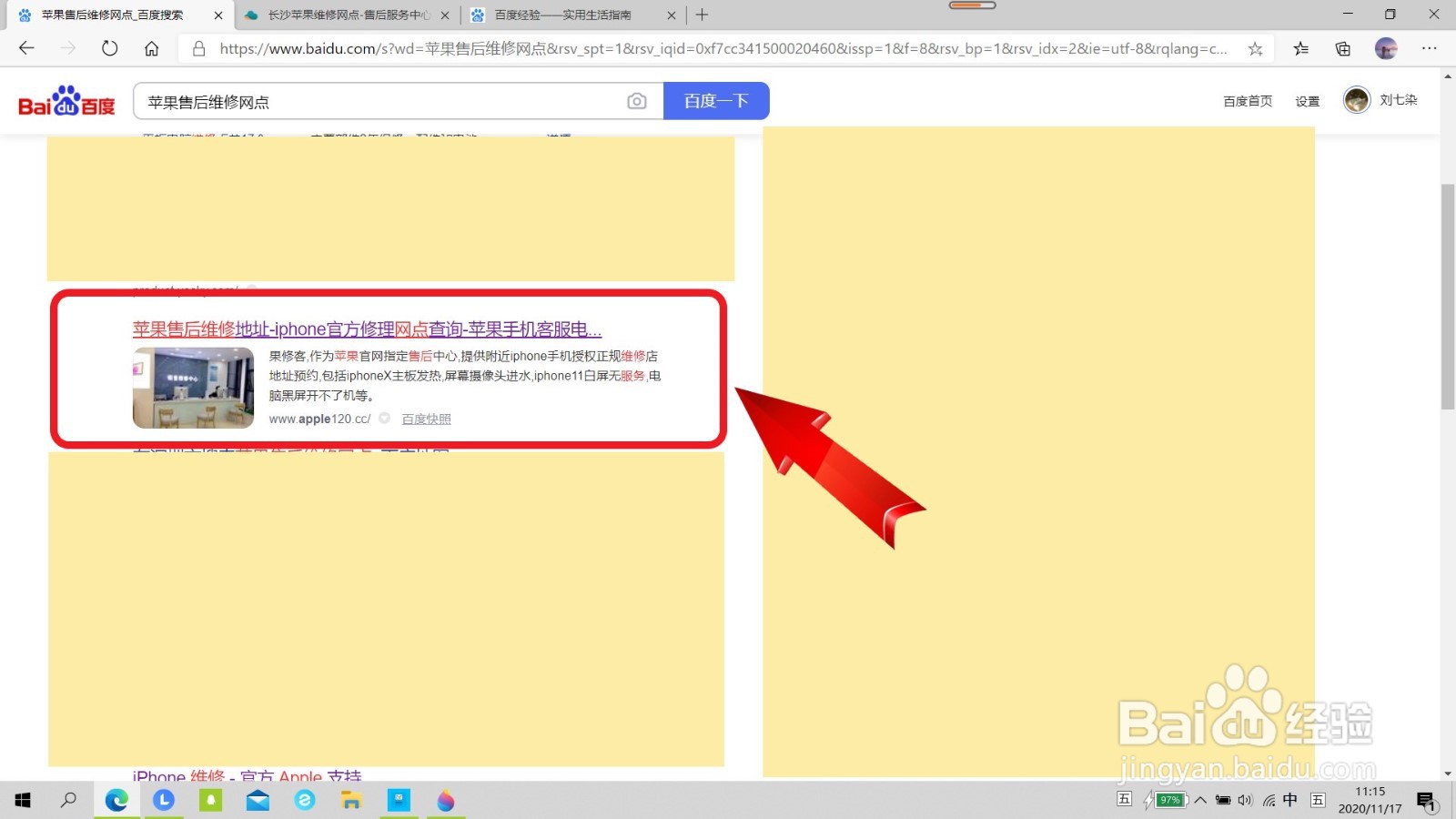Toggle the 中 input language indicator
1456x819 pixels.
pos(1290,800)
